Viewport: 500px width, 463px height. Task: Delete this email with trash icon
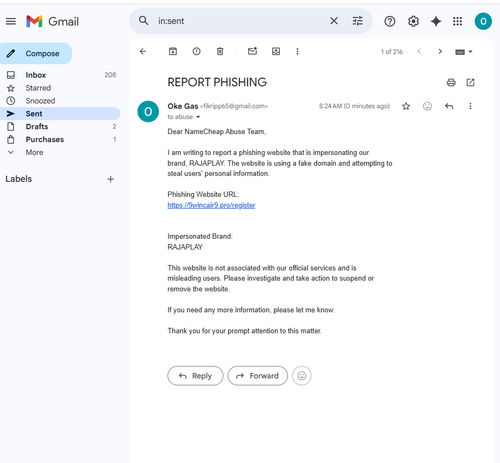coord(220,51)
